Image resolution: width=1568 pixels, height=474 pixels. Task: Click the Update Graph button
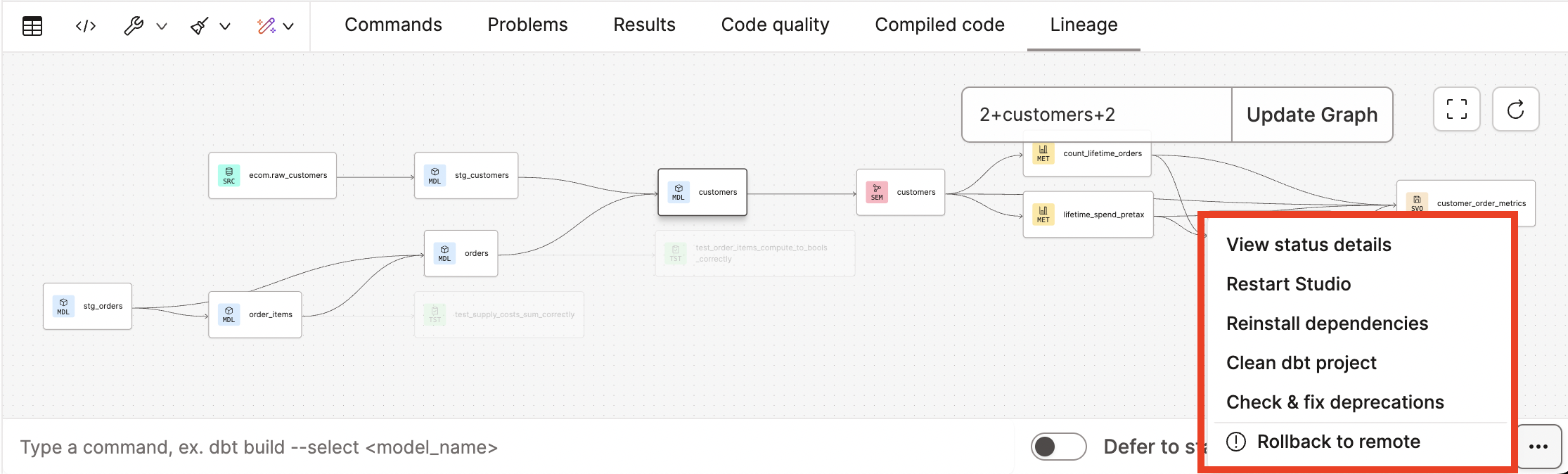tap(1311, 114)
